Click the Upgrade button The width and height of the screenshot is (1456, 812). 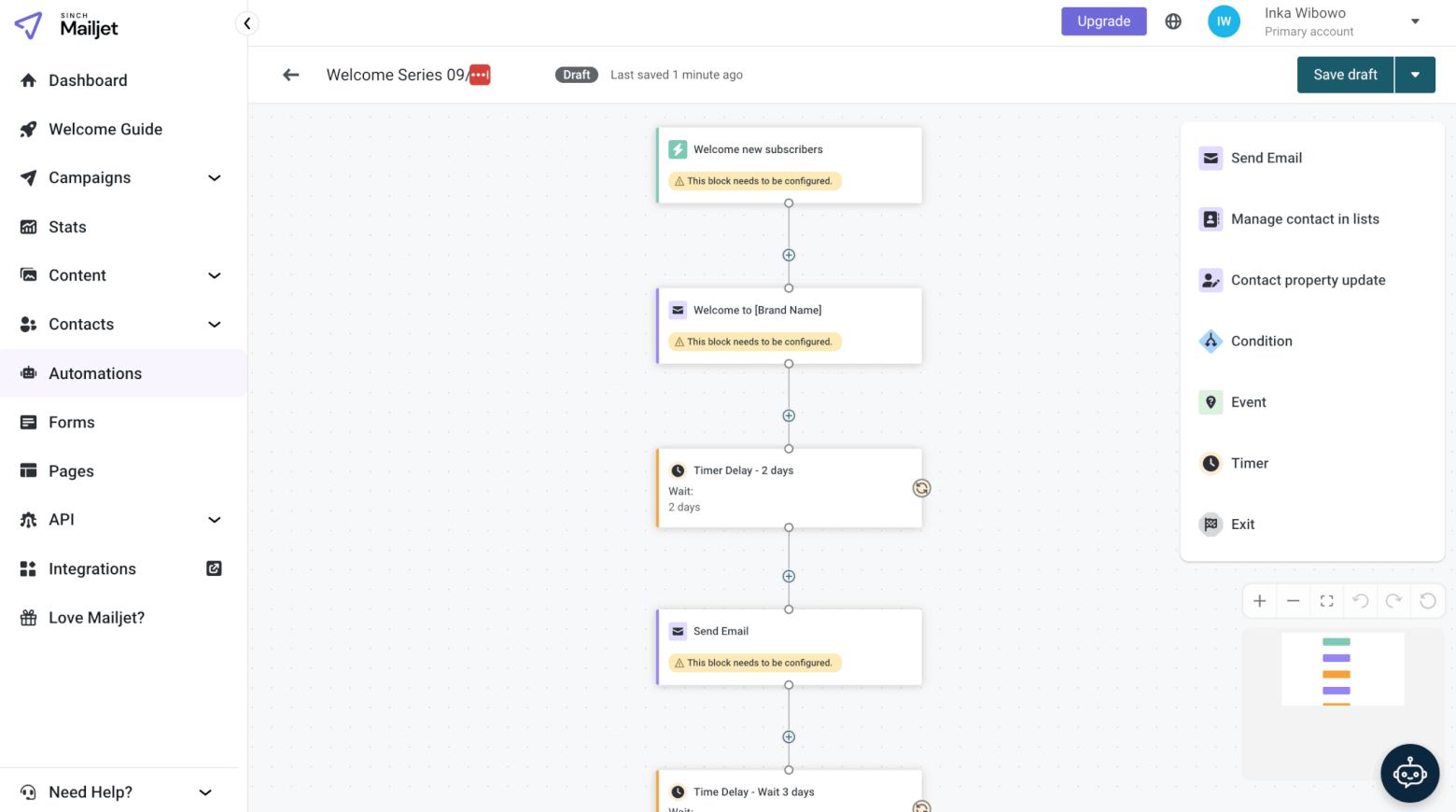1103,21
